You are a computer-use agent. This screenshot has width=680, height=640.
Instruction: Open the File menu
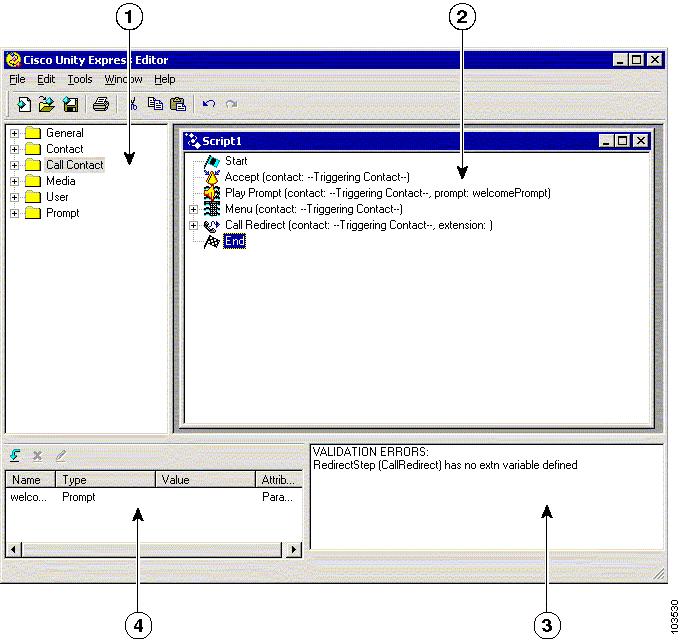click(x=17, y=79)
